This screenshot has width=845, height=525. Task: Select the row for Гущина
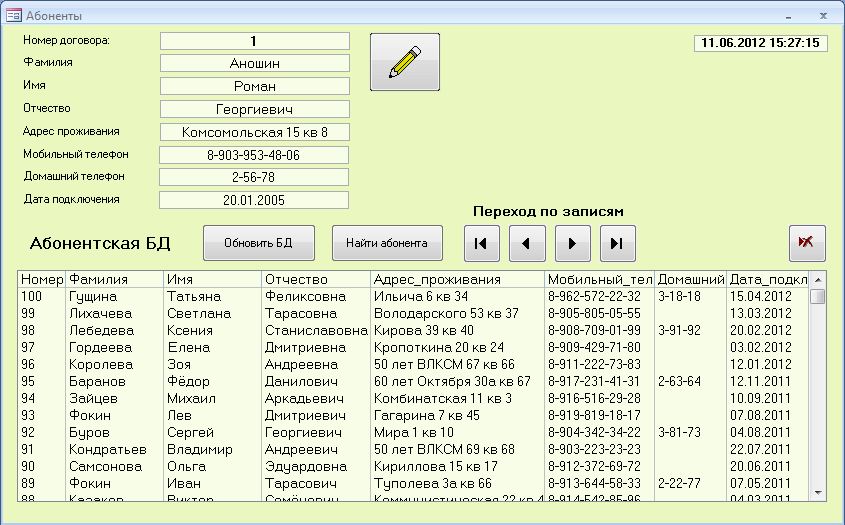(414, 296)
